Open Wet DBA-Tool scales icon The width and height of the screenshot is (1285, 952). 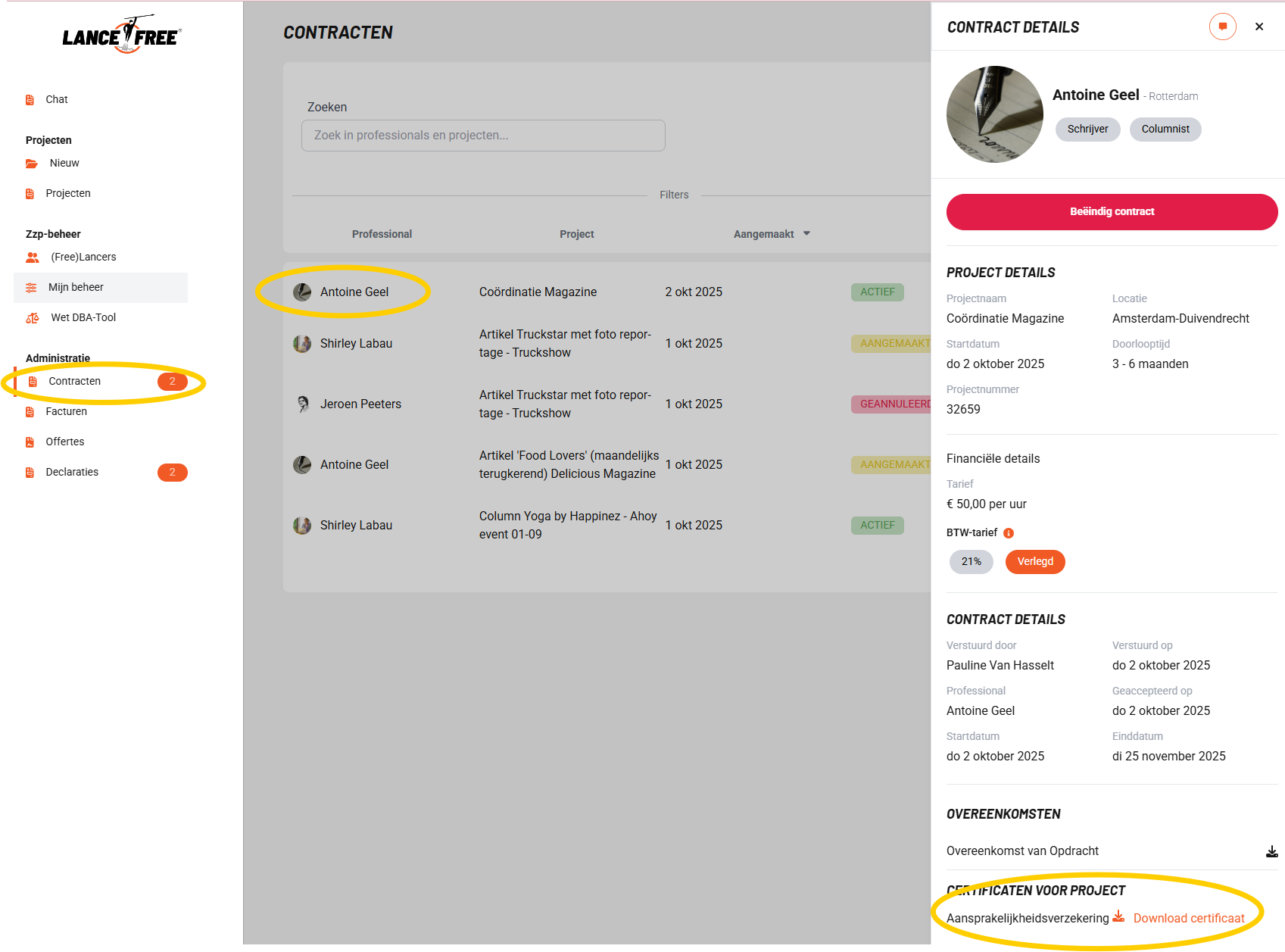[33, 318]
